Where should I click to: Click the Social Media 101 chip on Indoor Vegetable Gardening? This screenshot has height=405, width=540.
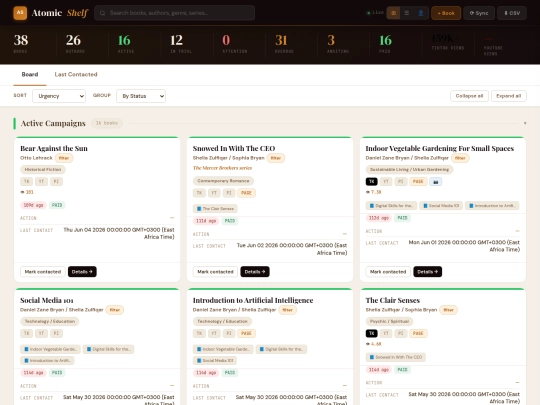tap(441, 206)
